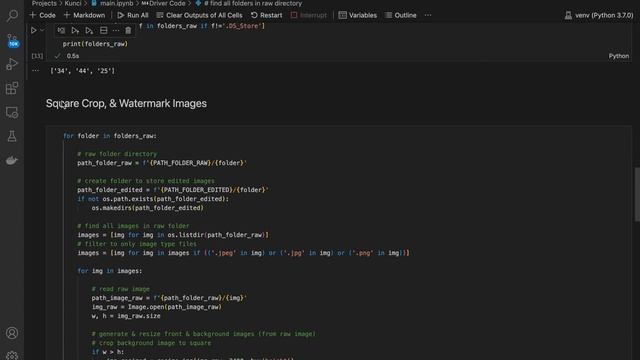
Task: Execute Cell and Below from cell toolbar
Action: [x=89, y=30]
